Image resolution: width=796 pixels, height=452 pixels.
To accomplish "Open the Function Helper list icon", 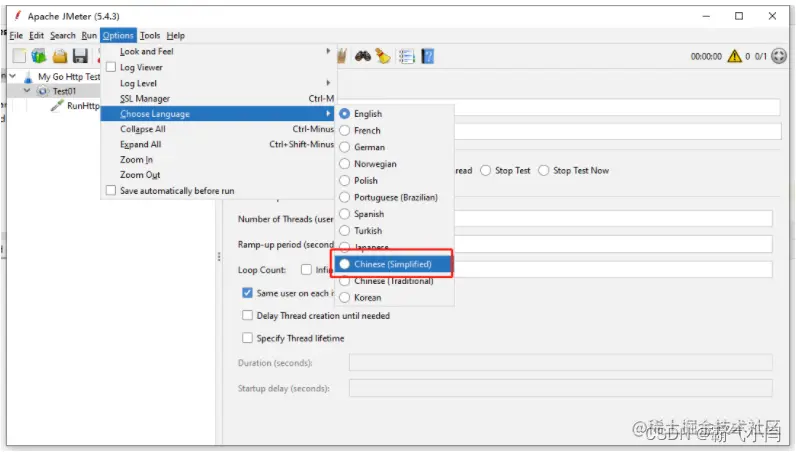I will point(407,56).
